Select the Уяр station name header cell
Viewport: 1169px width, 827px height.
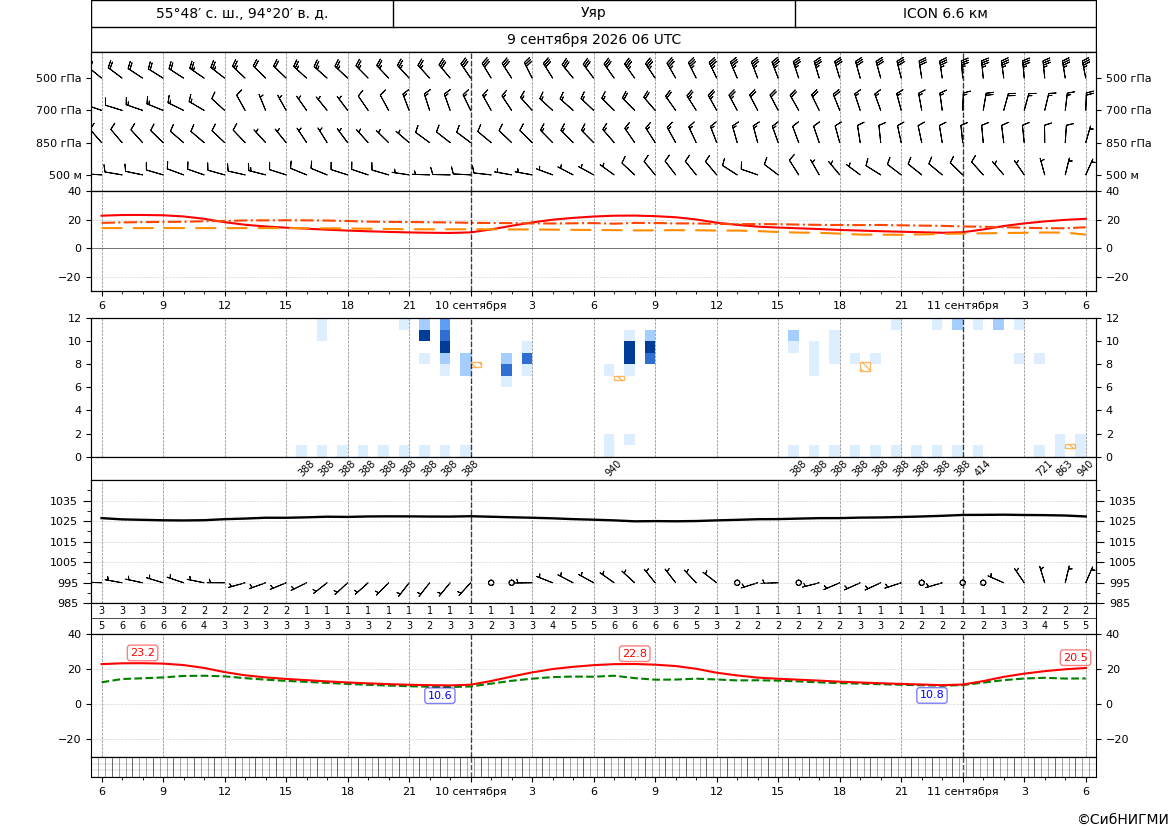[594, 13]
